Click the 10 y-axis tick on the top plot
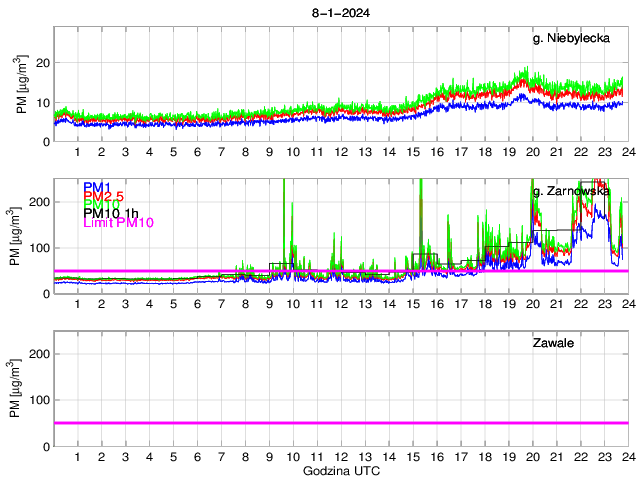Screen dimensions: 640x480 [42, 102]
